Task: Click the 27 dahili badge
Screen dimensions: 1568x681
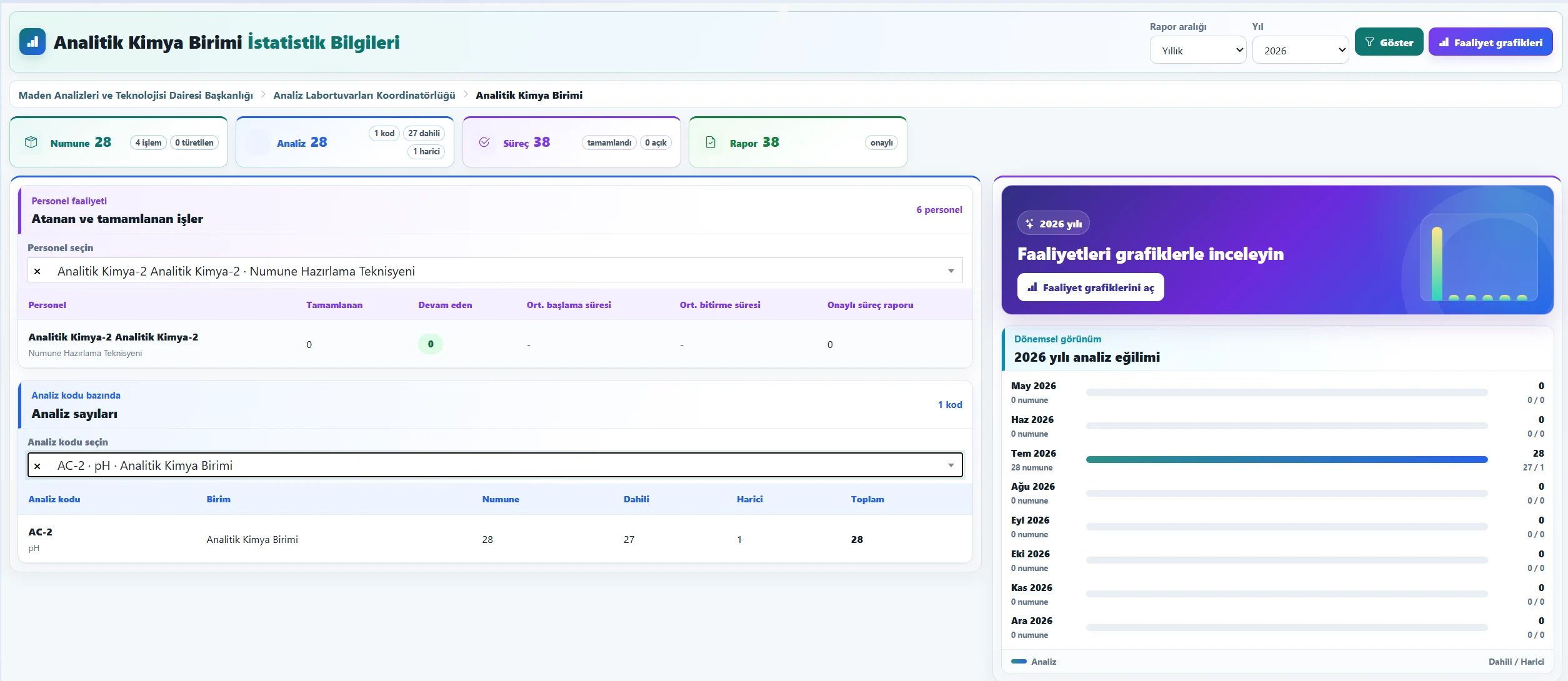Action: pos(424,133)
